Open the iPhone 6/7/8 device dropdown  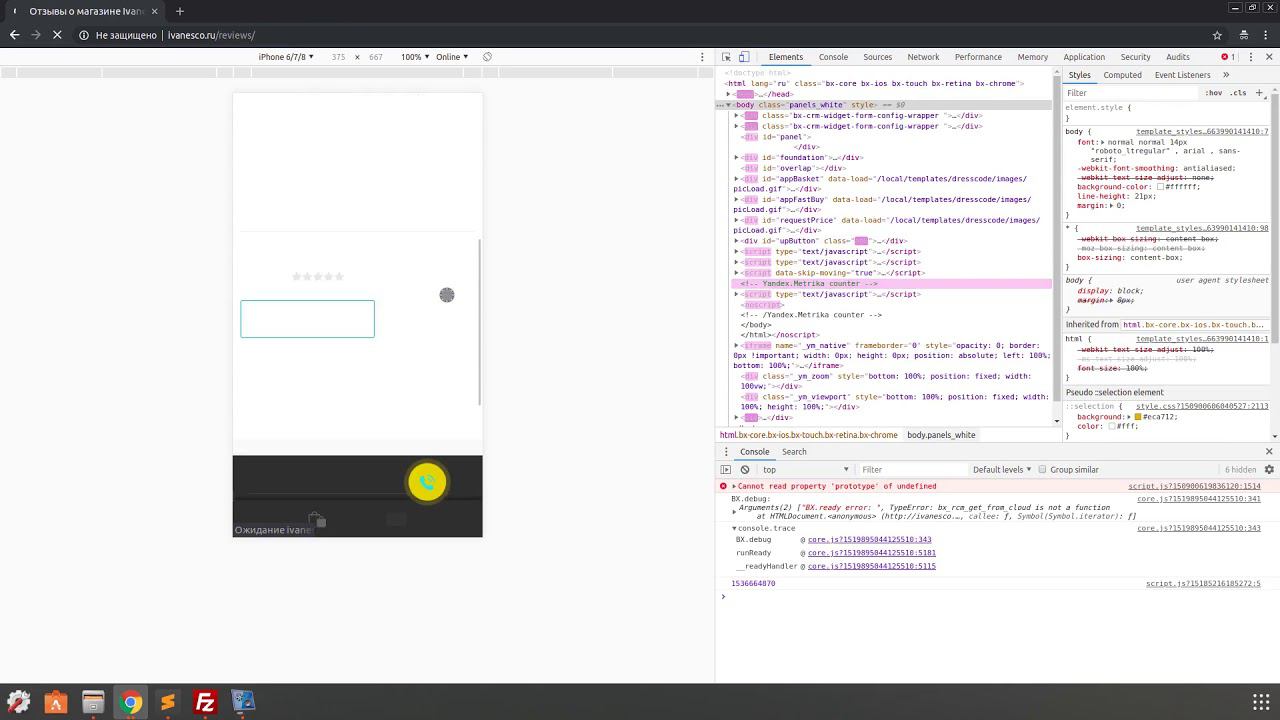(x=286, y=57)
